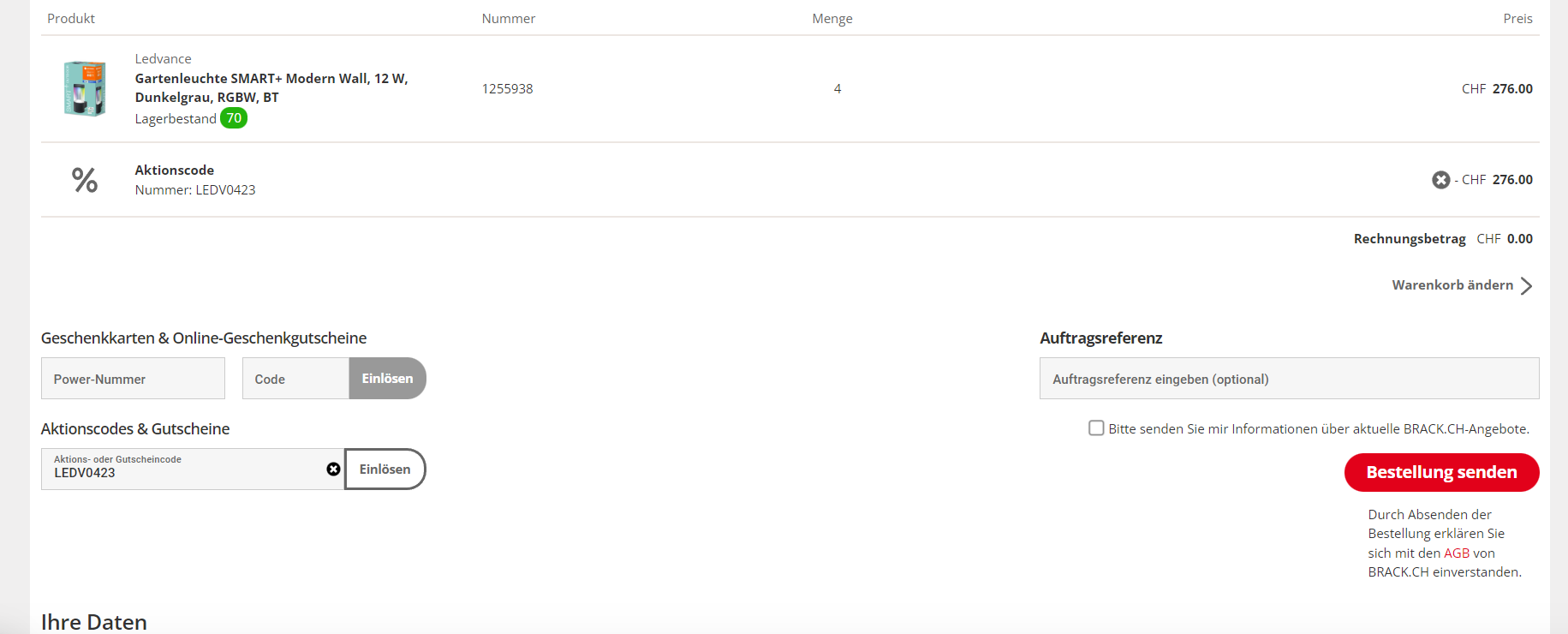Click into the gift card Code field
The width and height of the screenshot is (1568, 634).
(x=295, y=379)
